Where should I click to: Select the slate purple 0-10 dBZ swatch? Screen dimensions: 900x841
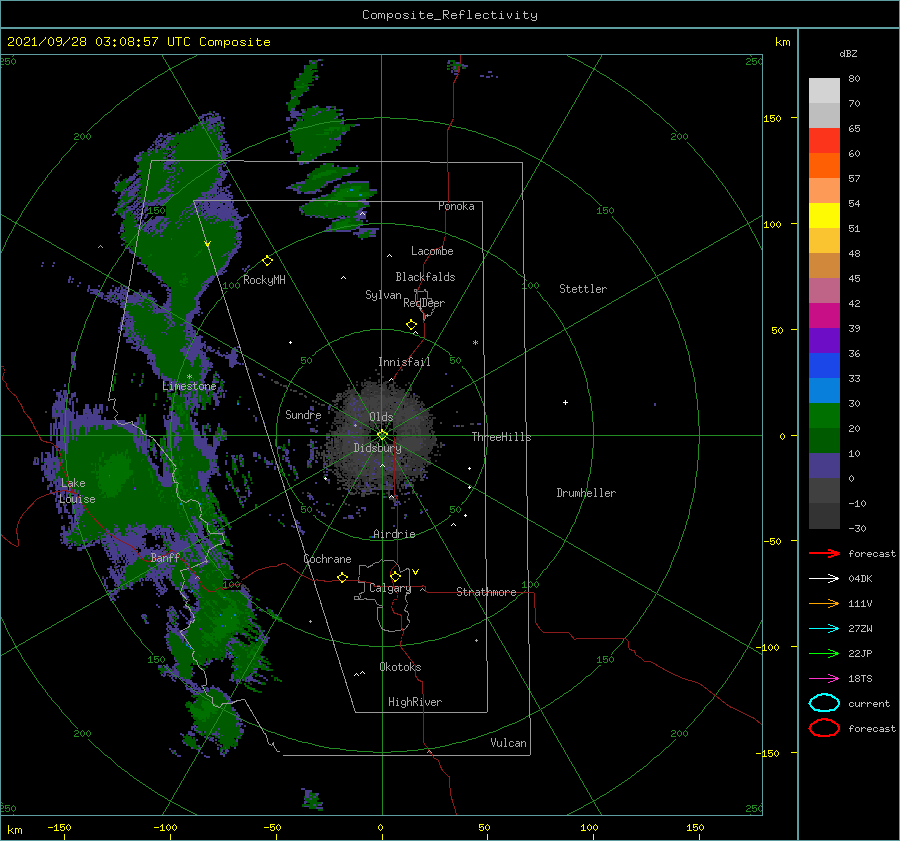(x=824, y=466)
